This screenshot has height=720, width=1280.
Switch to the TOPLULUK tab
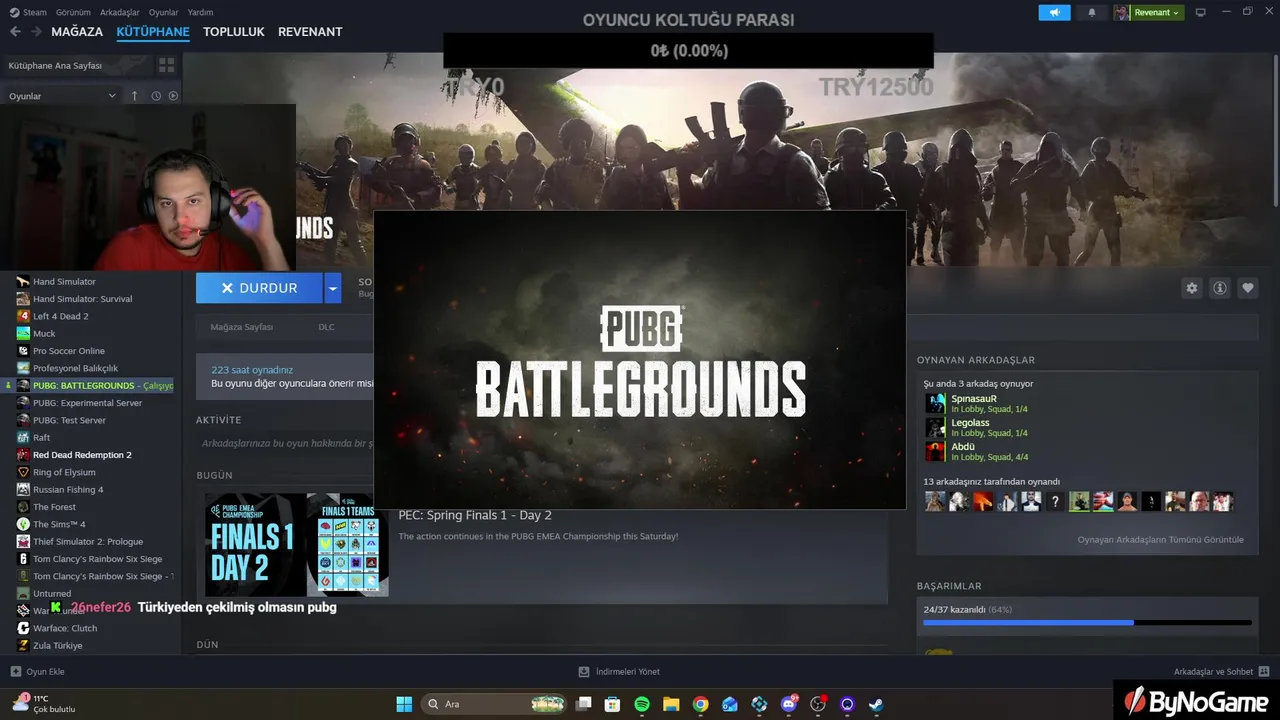click(234, 32)
